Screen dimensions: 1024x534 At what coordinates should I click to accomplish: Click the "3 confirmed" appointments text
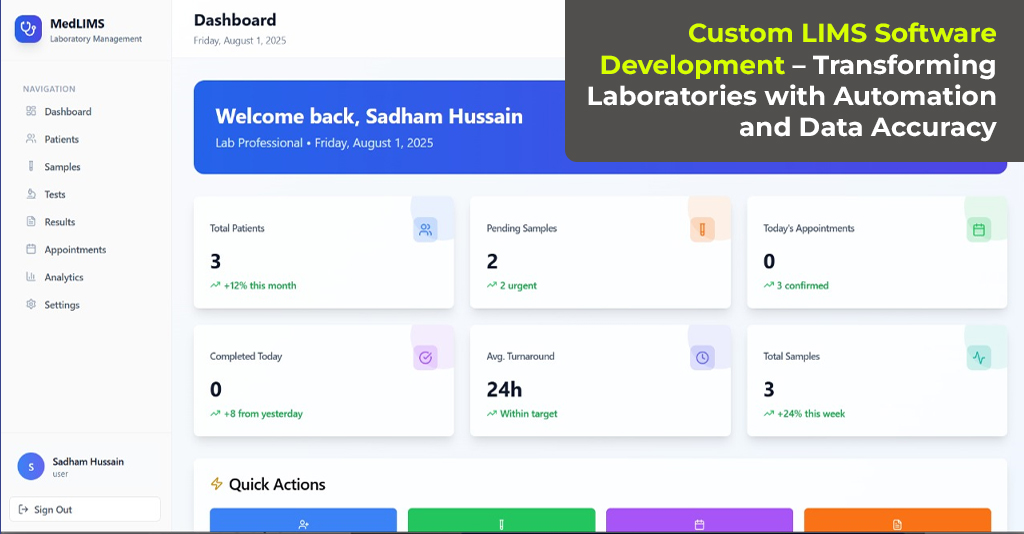tap(803, 285)
